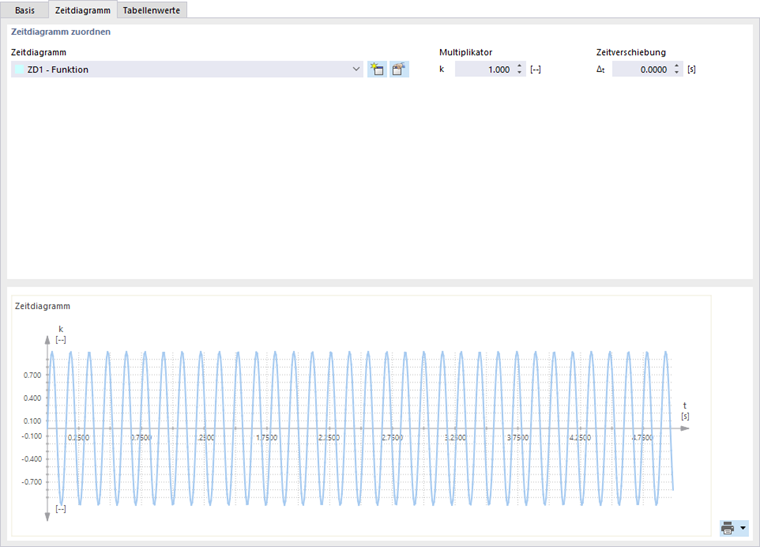Click the 0.2500 time axis label
The image size is (760, 547).
pyautogui.click(x=79, y=438)
